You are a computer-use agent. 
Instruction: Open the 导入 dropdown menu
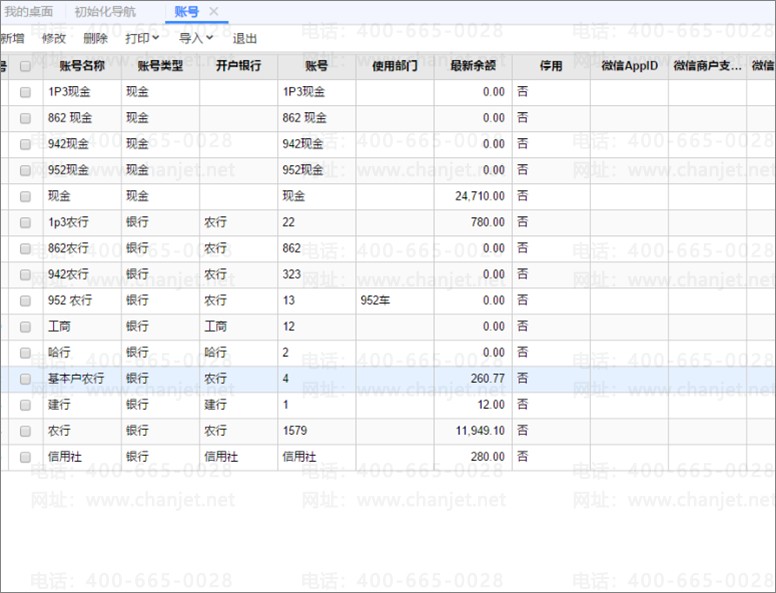click(196, 38)
